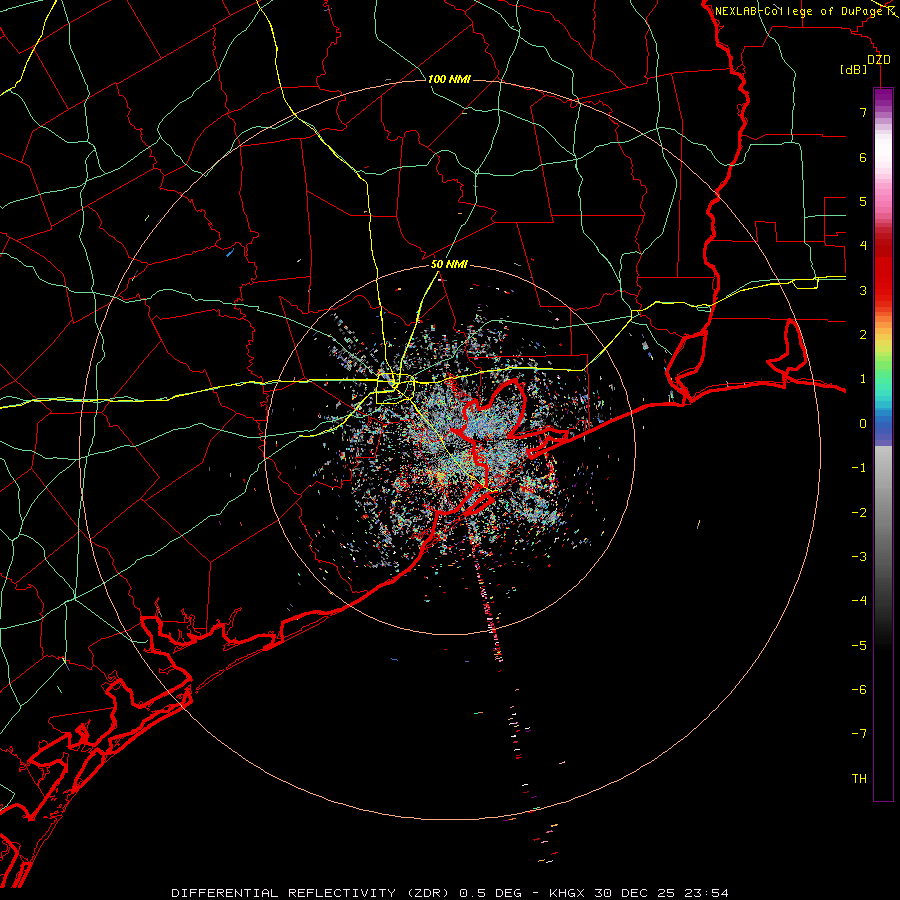This screenshot has height=900, width=900.
Task: Click the -4 value on color scale
Action: click(x=859, y=601)
